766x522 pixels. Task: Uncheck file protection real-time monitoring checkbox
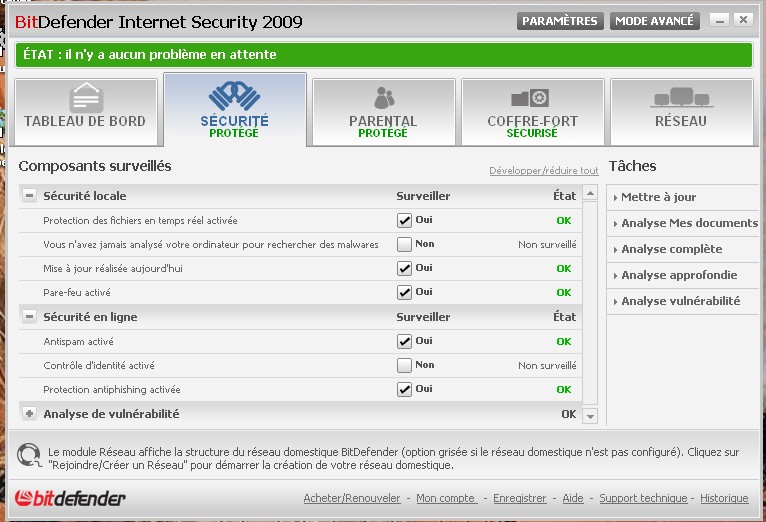(404, 220)
